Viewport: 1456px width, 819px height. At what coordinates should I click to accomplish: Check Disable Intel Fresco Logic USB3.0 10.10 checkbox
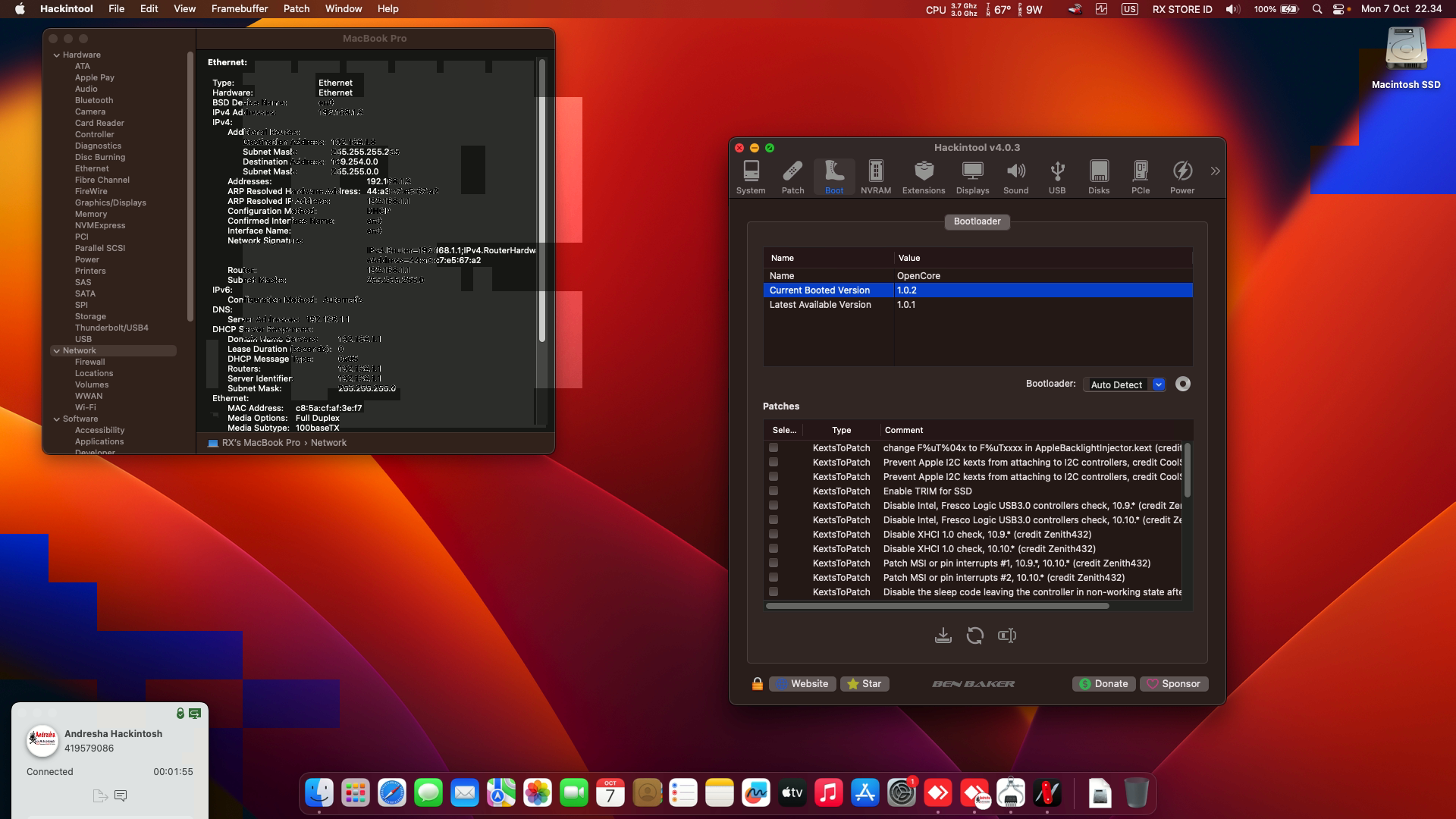[773, 520]
